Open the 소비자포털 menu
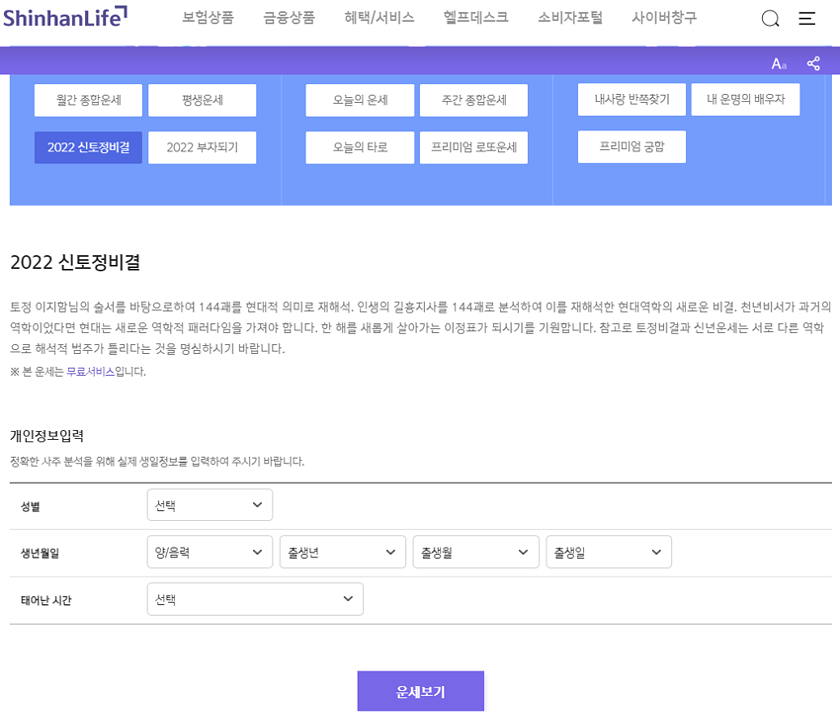This screenshot has width=840, height=712. click(x=570, y=18)
